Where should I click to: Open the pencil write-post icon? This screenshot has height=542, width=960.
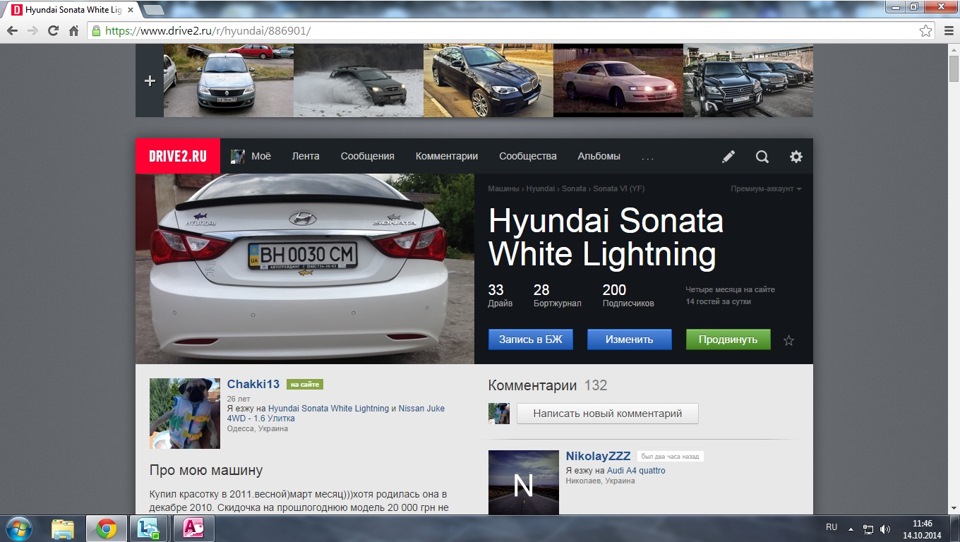728,157
